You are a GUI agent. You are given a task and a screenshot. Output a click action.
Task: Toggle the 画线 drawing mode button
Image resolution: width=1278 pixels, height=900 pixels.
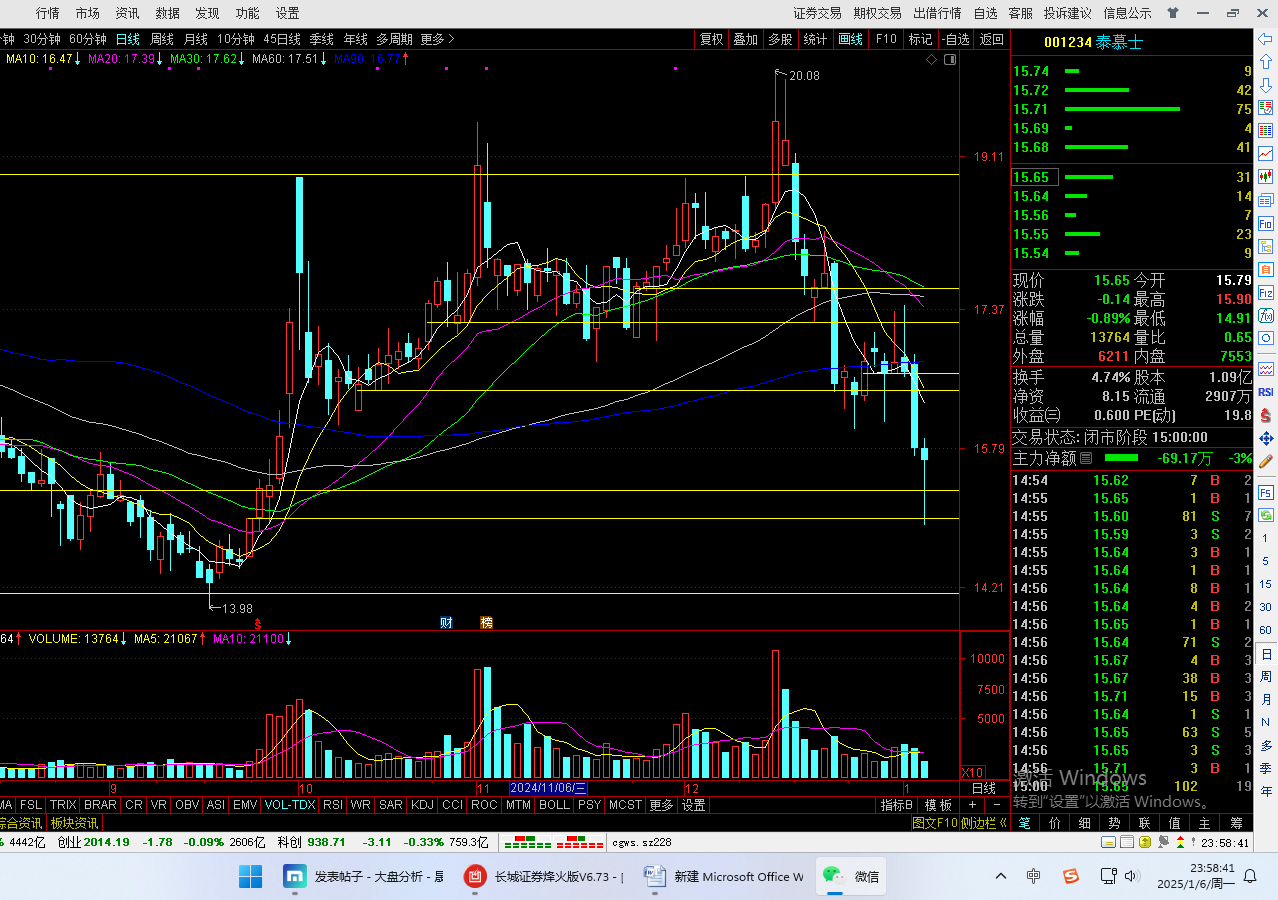[x=850, y=39]
